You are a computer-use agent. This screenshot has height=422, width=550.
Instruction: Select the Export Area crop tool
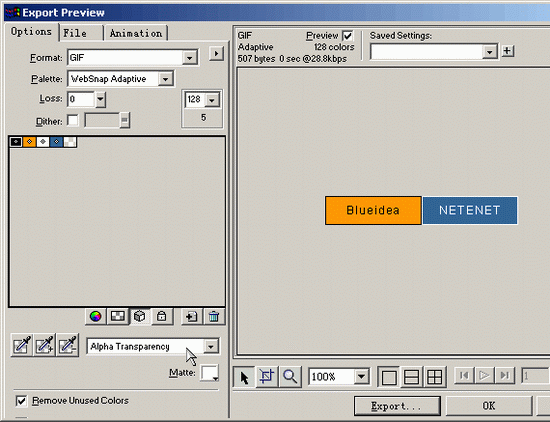pos(267,377)
